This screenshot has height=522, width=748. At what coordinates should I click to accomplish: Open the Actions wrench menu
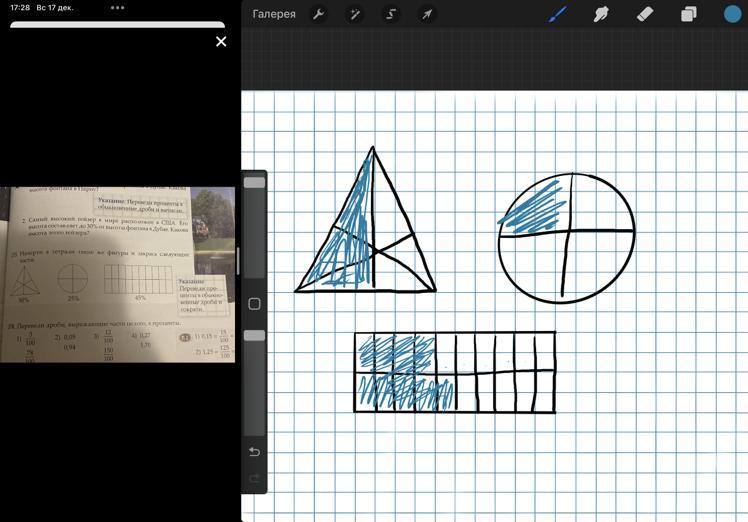click(319, 14)
